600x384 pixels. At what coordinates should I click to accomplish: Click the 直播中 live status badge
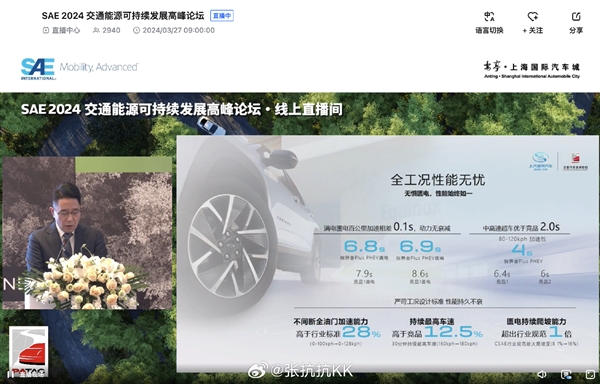[222, 16]
